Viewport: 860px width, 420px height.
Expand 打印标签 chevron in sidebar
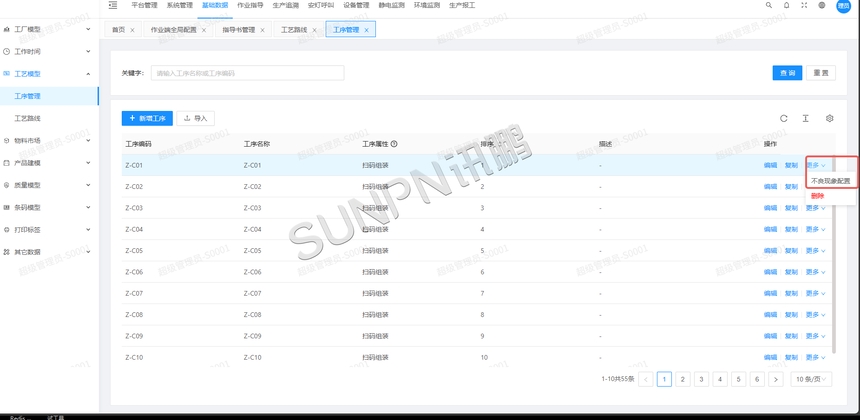[x=88, y=230]
